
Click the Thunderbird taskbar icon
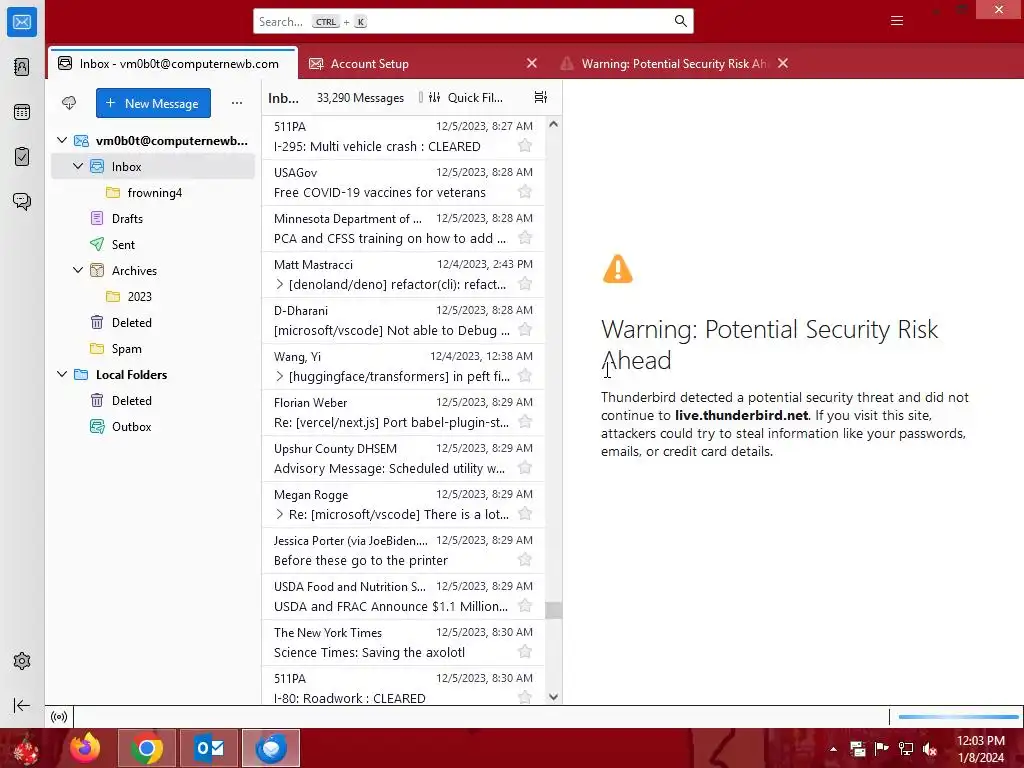coord(271,748)
